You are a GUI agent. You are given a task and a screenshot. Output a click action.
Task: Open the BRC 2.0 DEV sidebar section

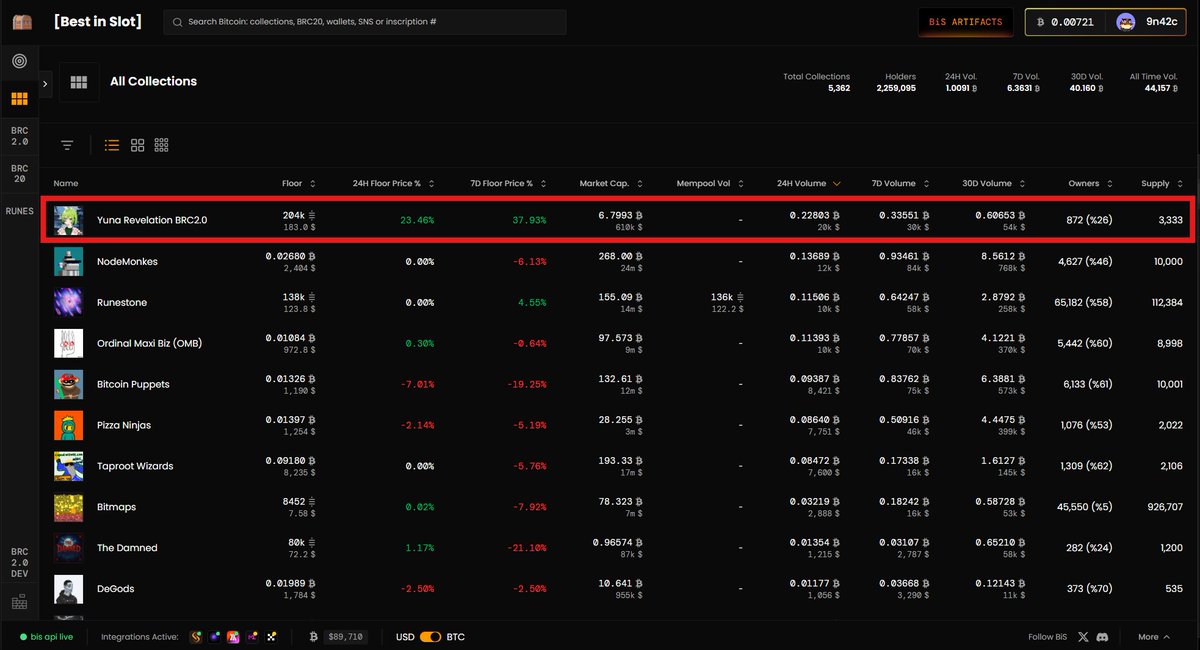(19, 563)
